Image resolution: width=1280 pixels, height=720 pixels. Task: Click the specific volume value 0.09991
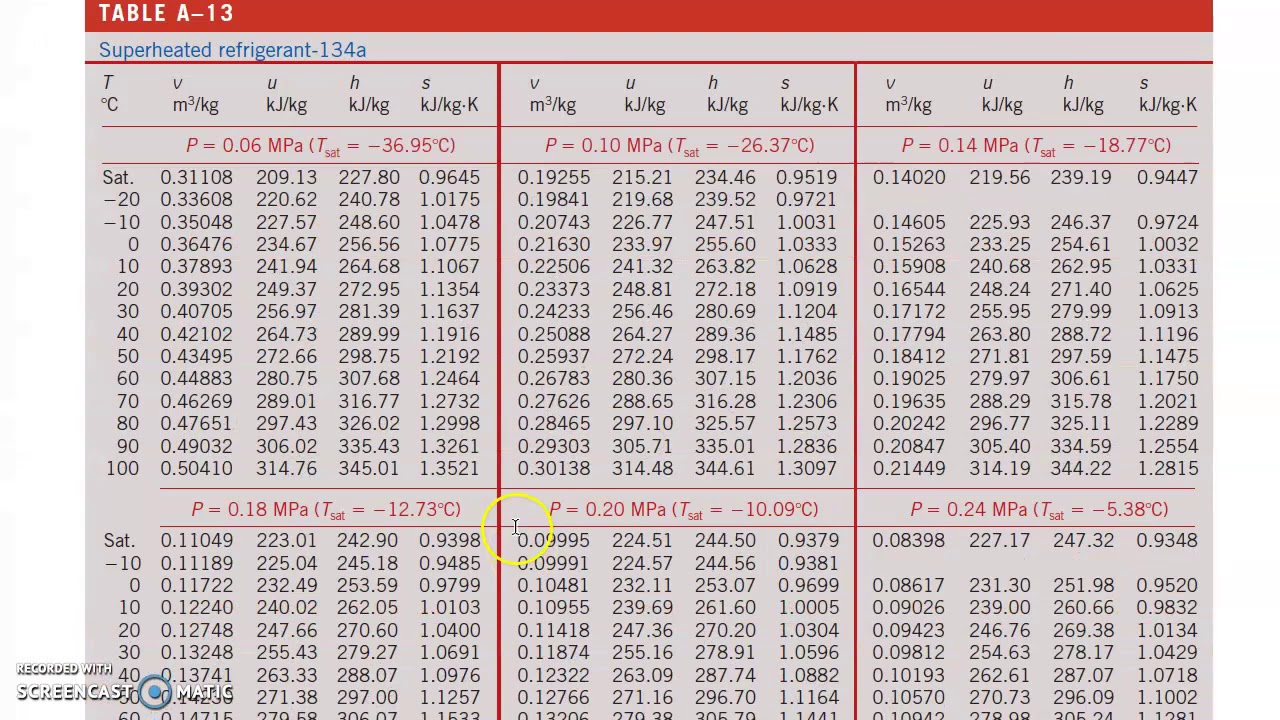click(553, 564)
